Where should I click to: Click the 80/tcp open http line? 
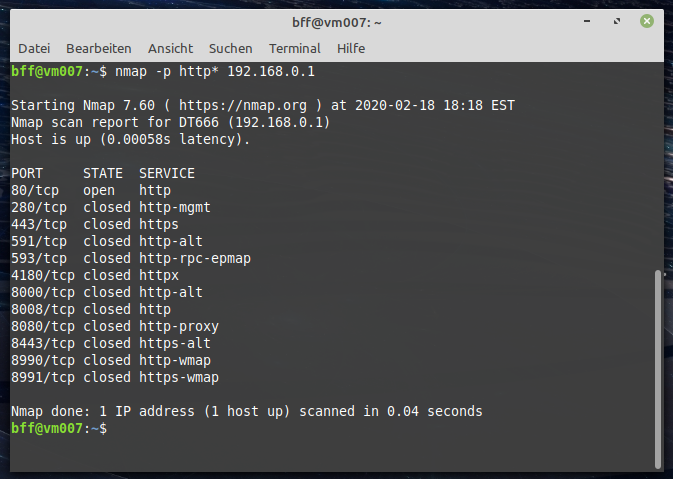tap(91, 191)
